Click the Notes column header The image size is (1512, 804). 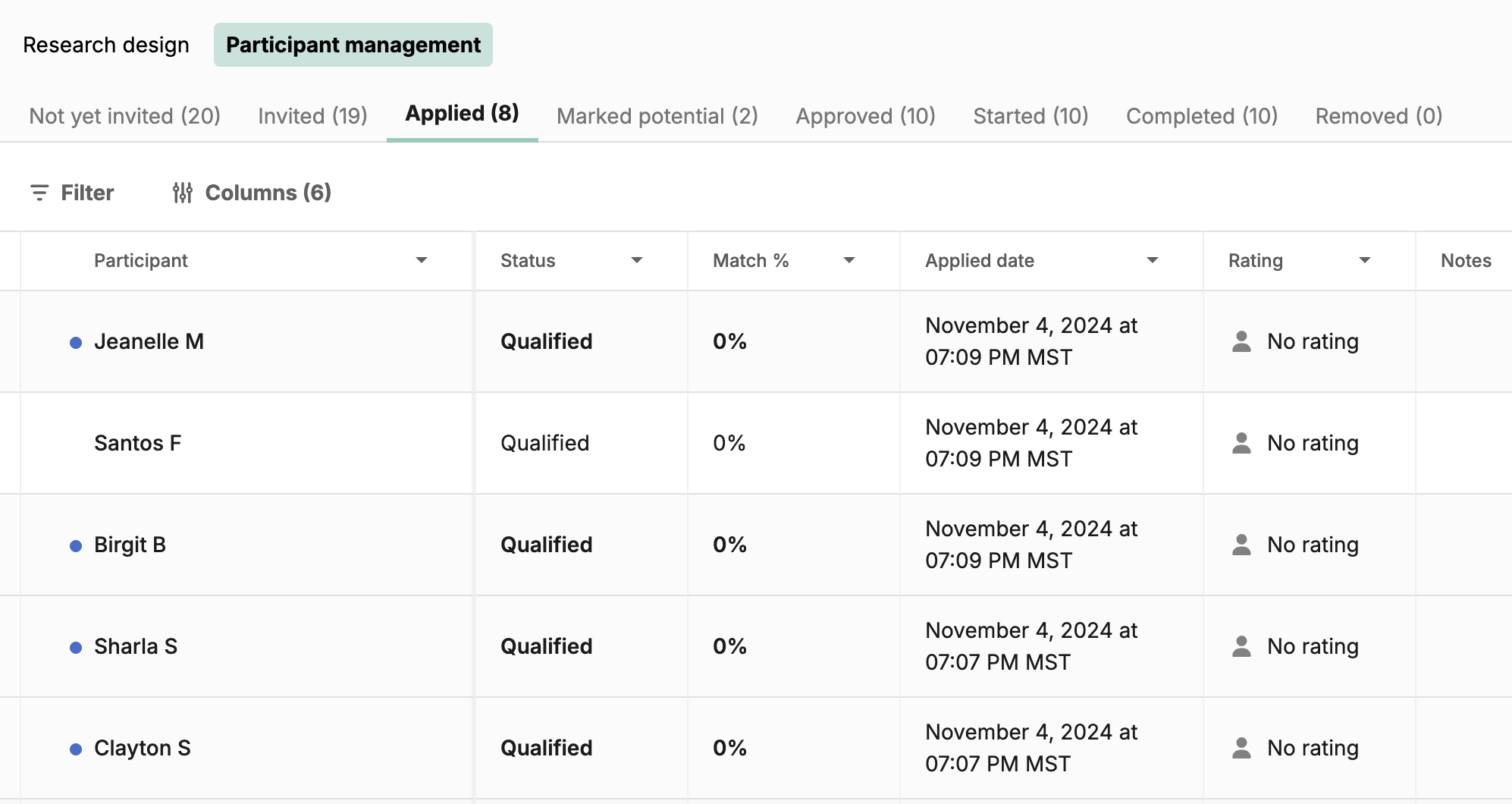(1466, 260)
